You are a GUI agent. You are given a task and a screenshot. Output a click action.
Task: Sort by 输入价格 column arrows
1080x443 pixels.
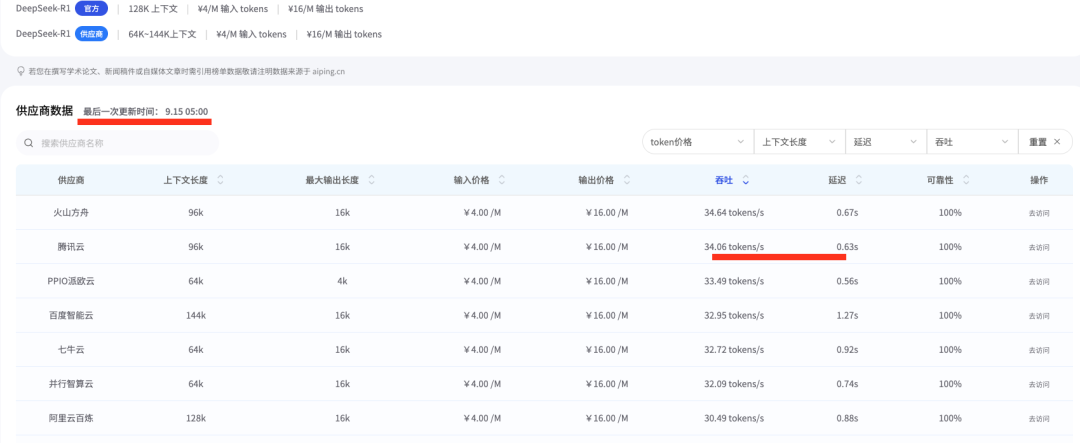(501, 180)
